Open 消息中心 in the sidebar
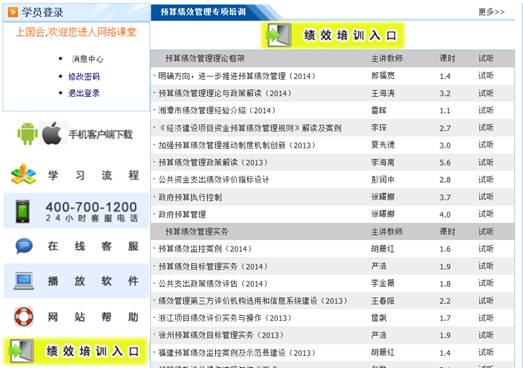This screenshot has height=368, width=523. [x=87, y=59]
